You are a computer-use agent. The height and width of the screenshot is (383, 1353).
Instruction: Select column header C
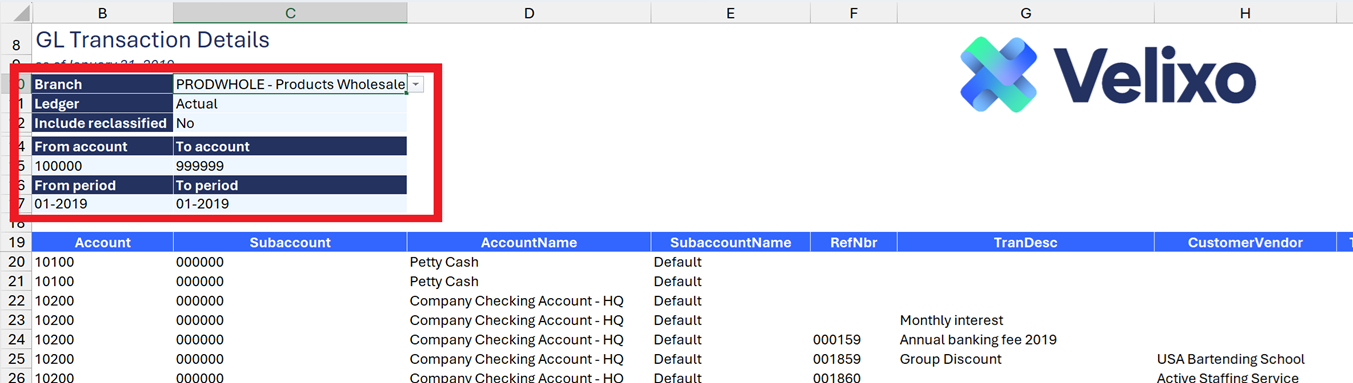pos(290,12)
